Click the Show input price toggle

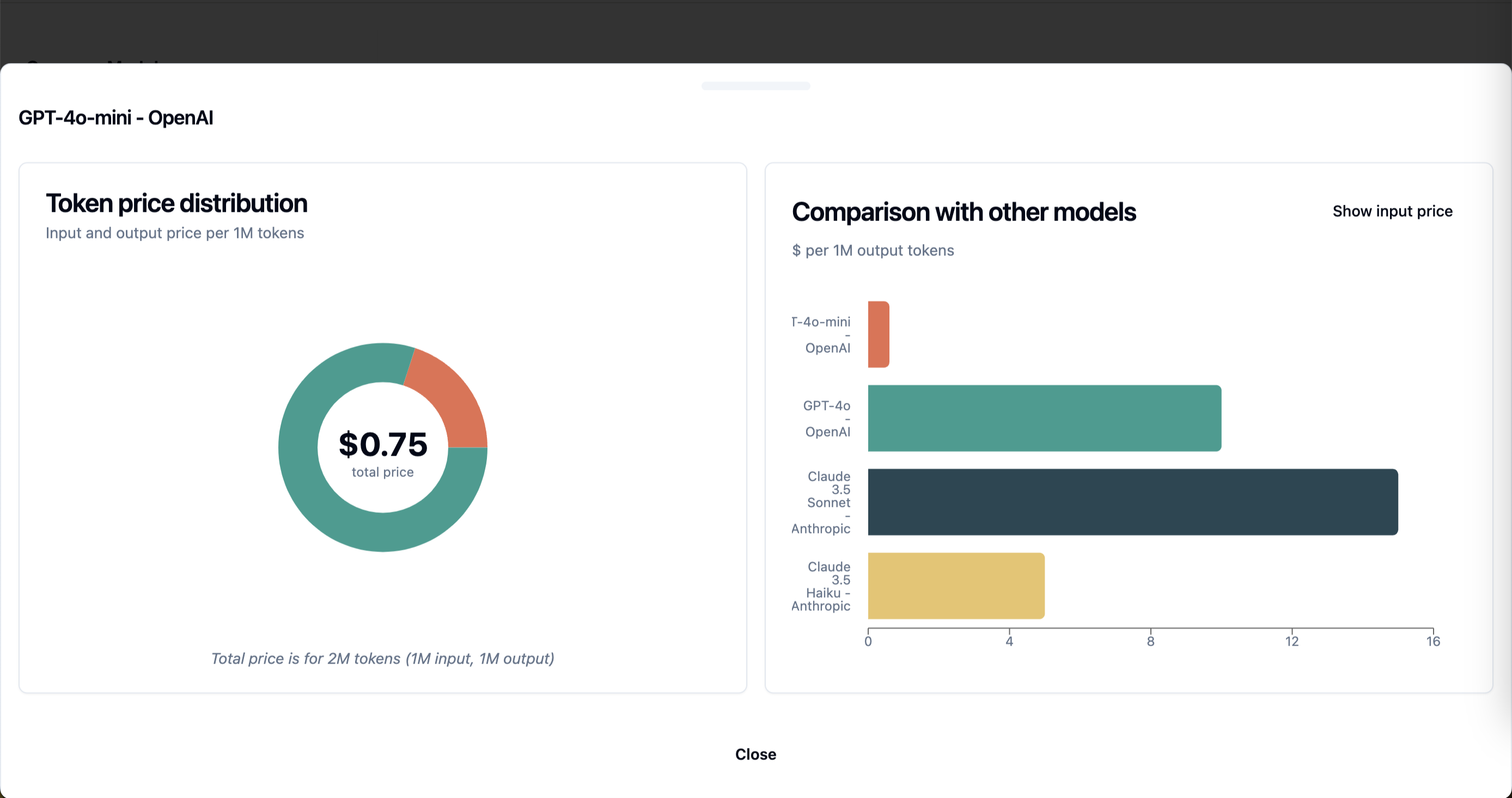(1392, 211)
